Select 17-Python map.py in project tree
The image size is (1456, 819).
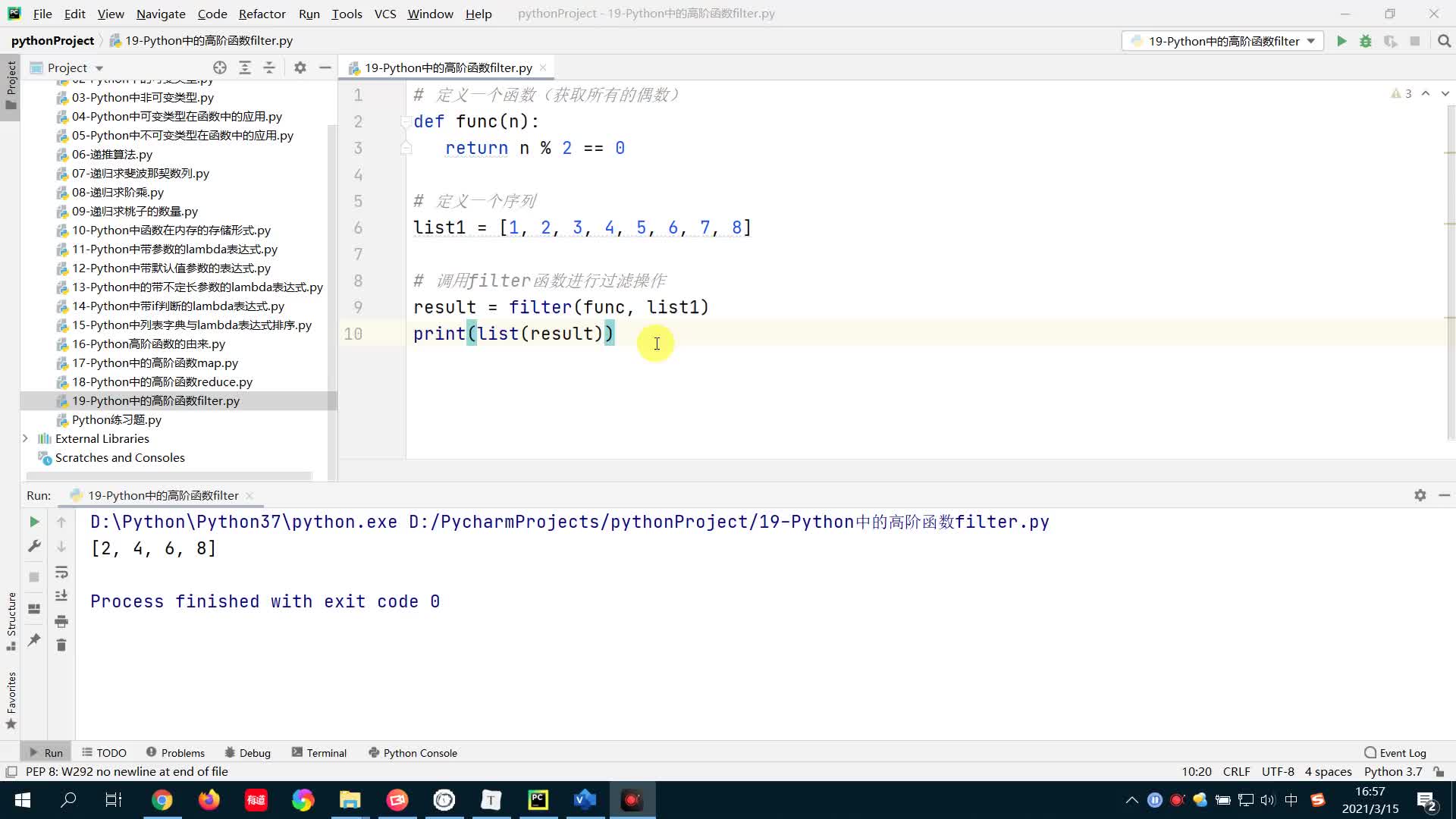[x=155, y=362]
